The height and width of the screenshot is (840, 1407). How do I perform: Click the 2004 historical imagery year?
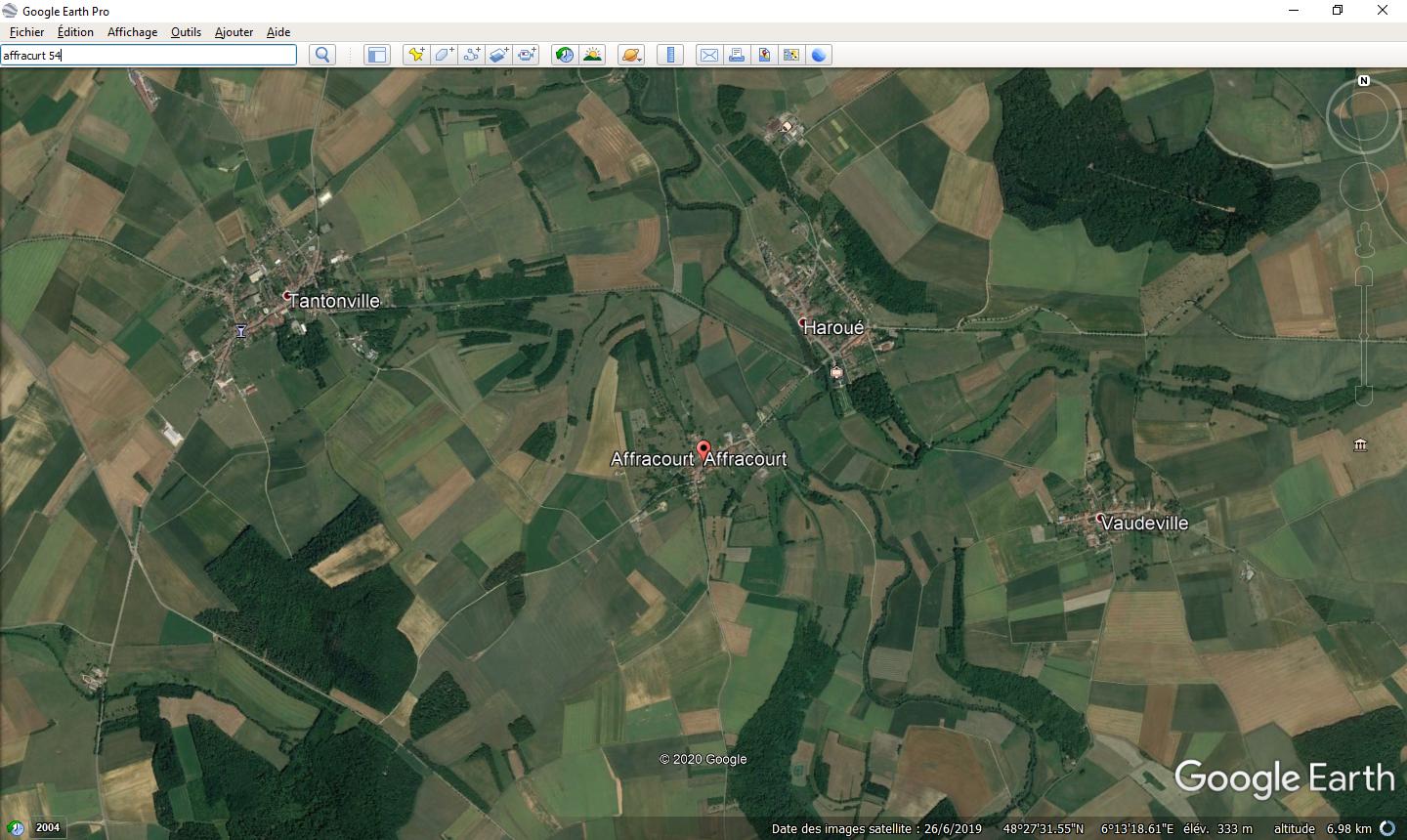click(48, 827)
